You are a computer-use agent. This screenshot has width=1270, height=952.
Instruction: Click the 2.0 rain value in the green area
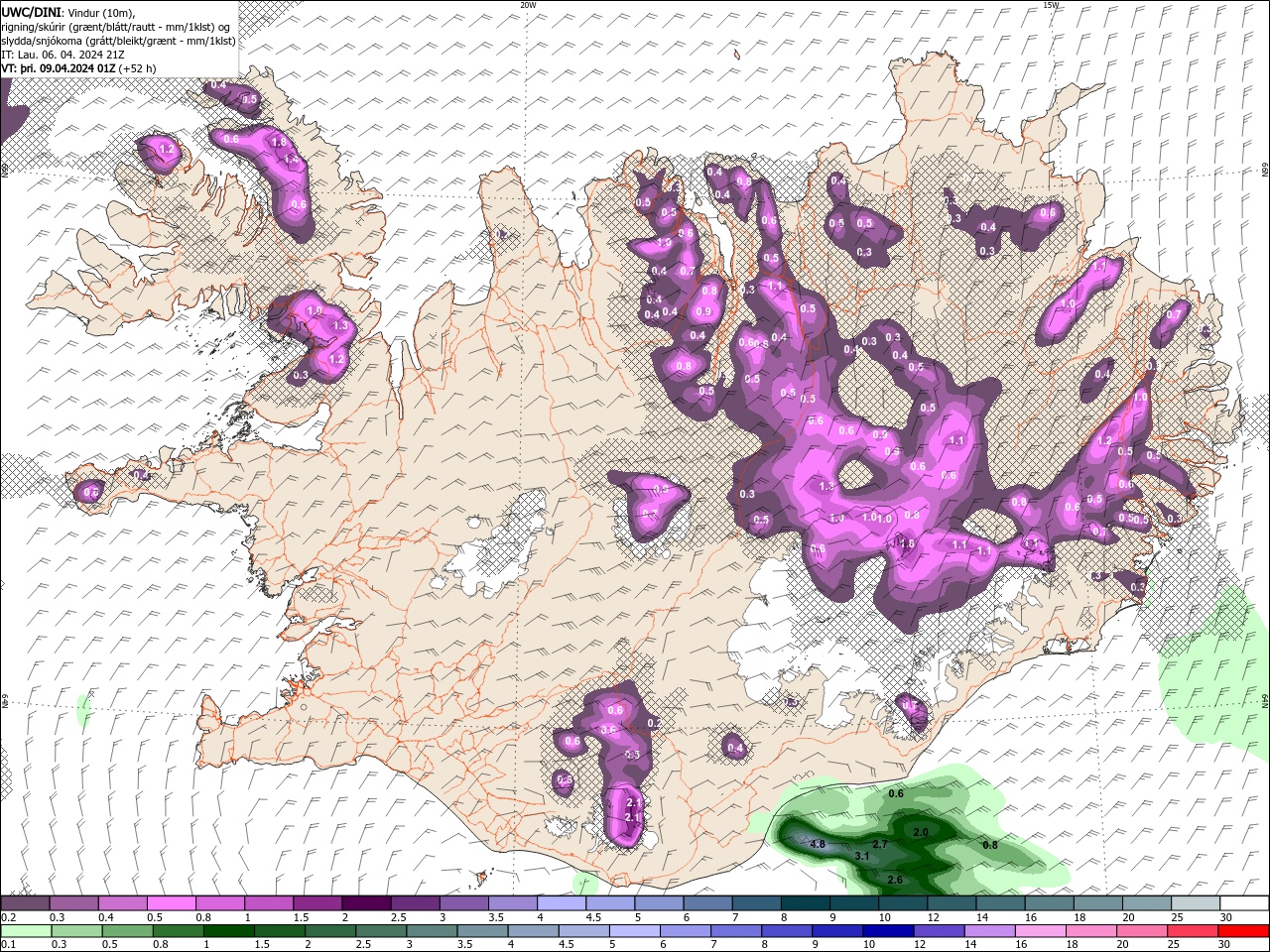point(921,832)
